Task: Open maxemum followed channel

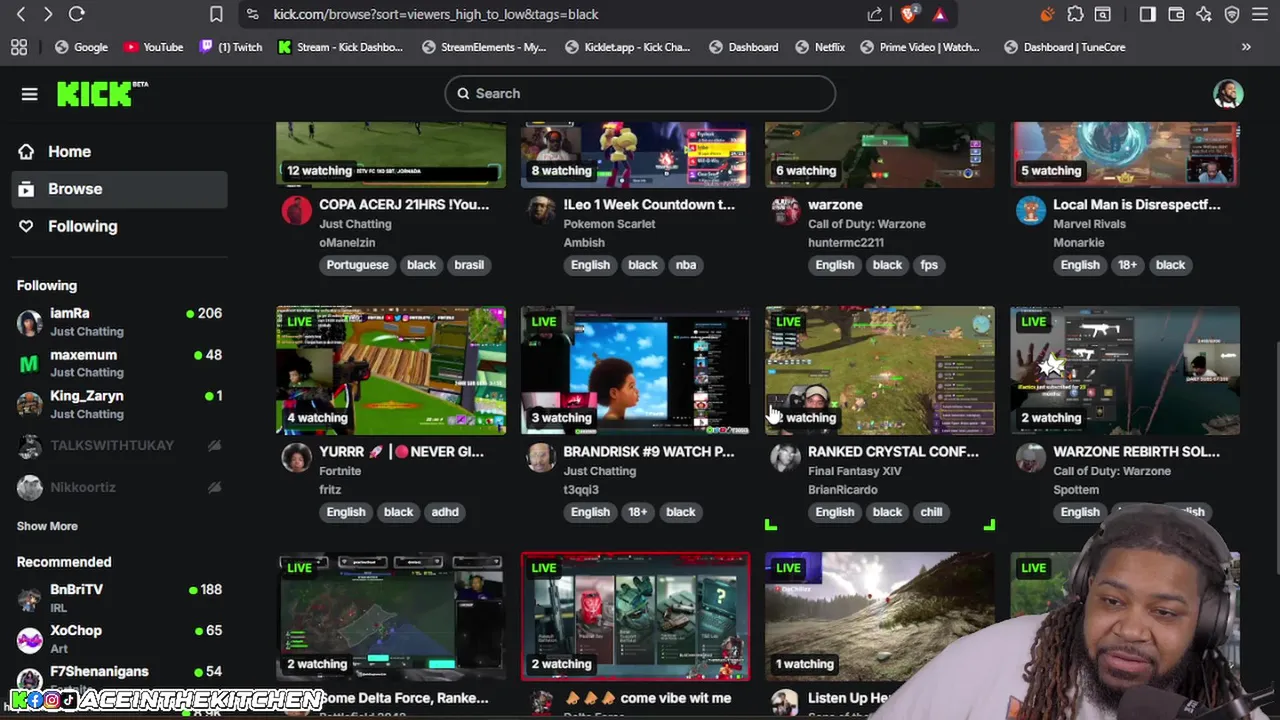Action: pyautogui.click(x=120, y=363)
